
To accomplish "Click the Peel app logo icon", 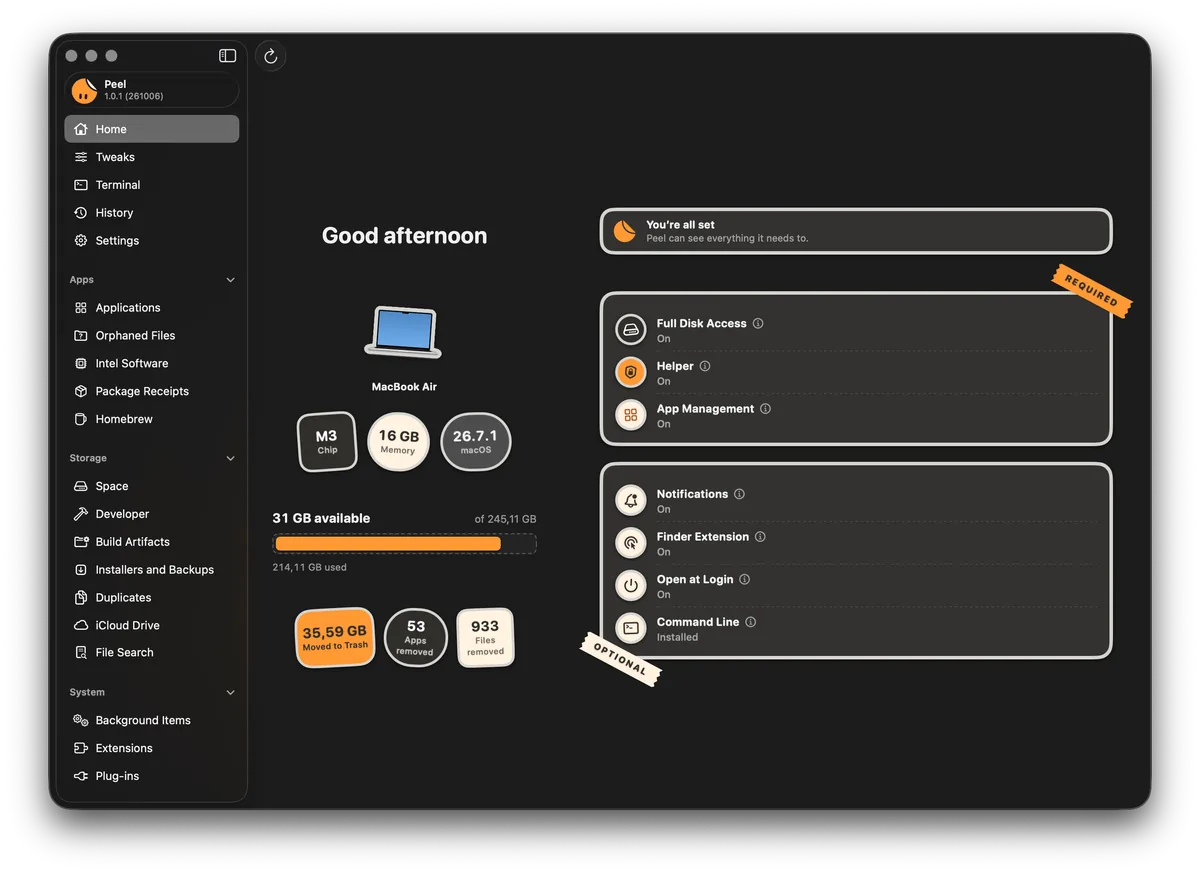I will [85, 90].
